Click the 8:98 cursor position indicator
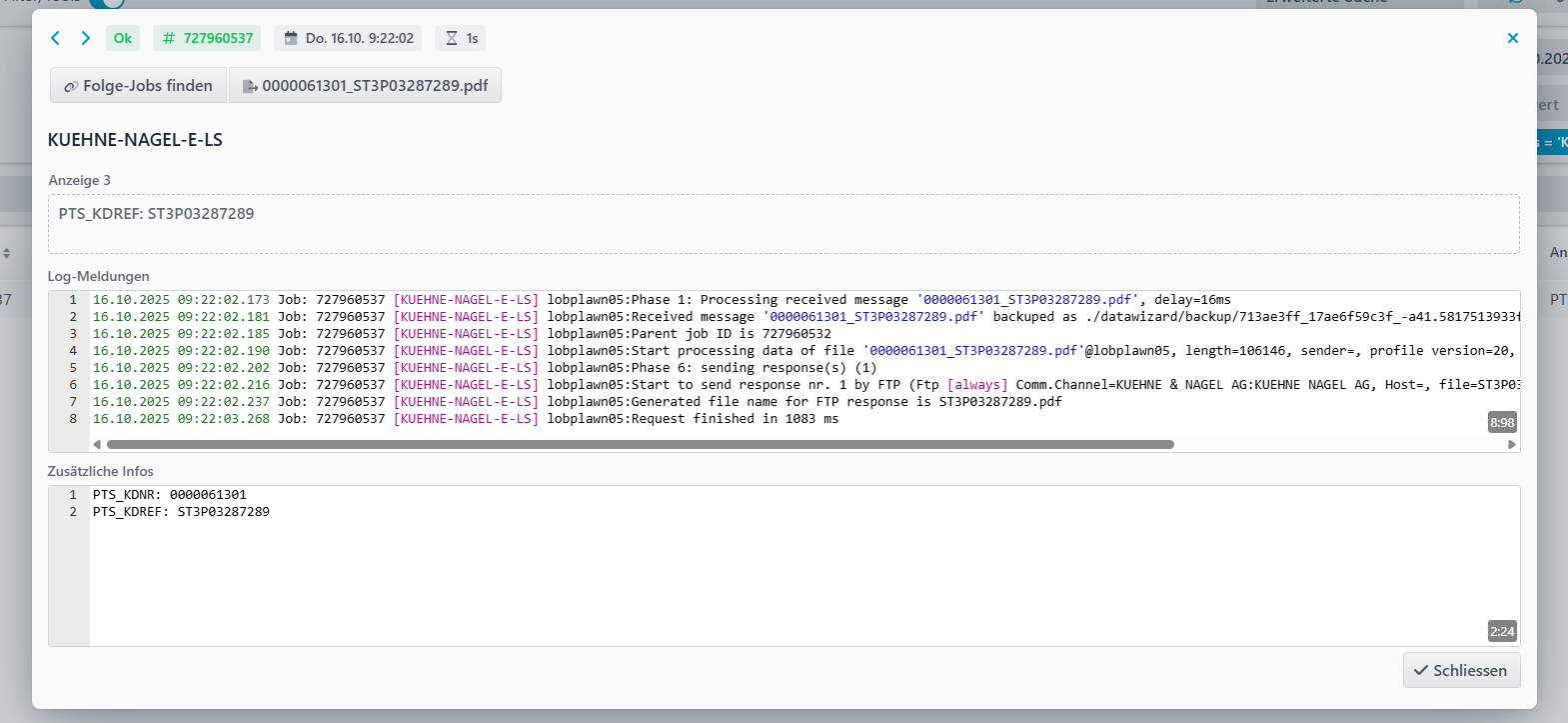 (1502, 422)
